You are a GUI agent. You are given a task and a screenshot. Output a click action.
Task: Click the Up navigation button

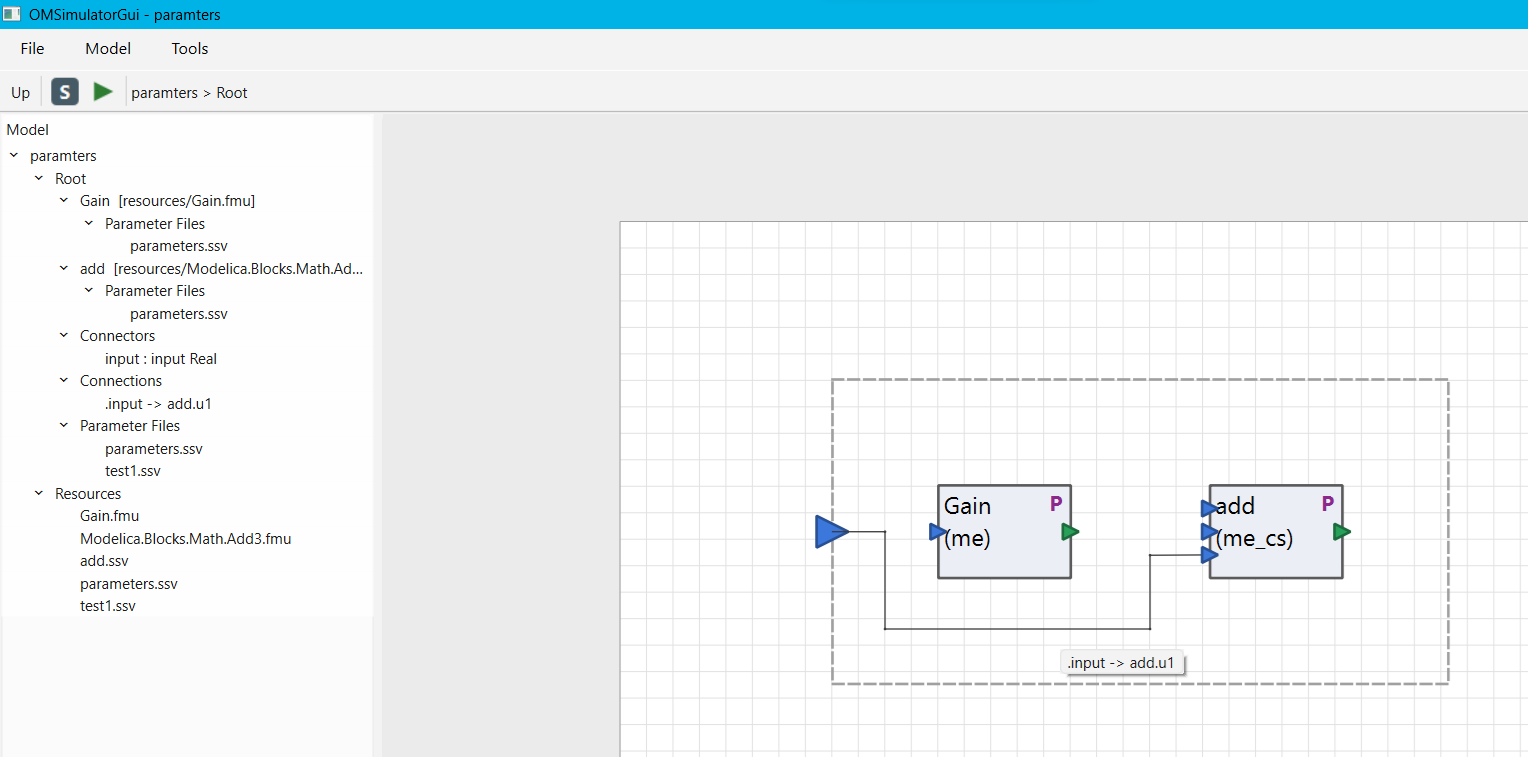21,93
